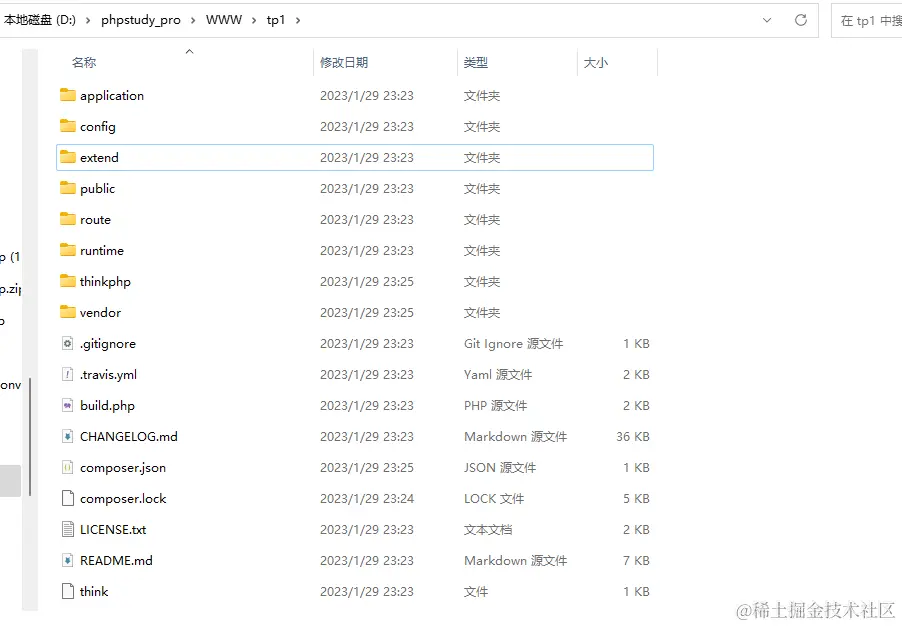The height and width of the screenshot is (627, 902).
Task: Sort files by 修改日期 column
Action: pos(344,62)
